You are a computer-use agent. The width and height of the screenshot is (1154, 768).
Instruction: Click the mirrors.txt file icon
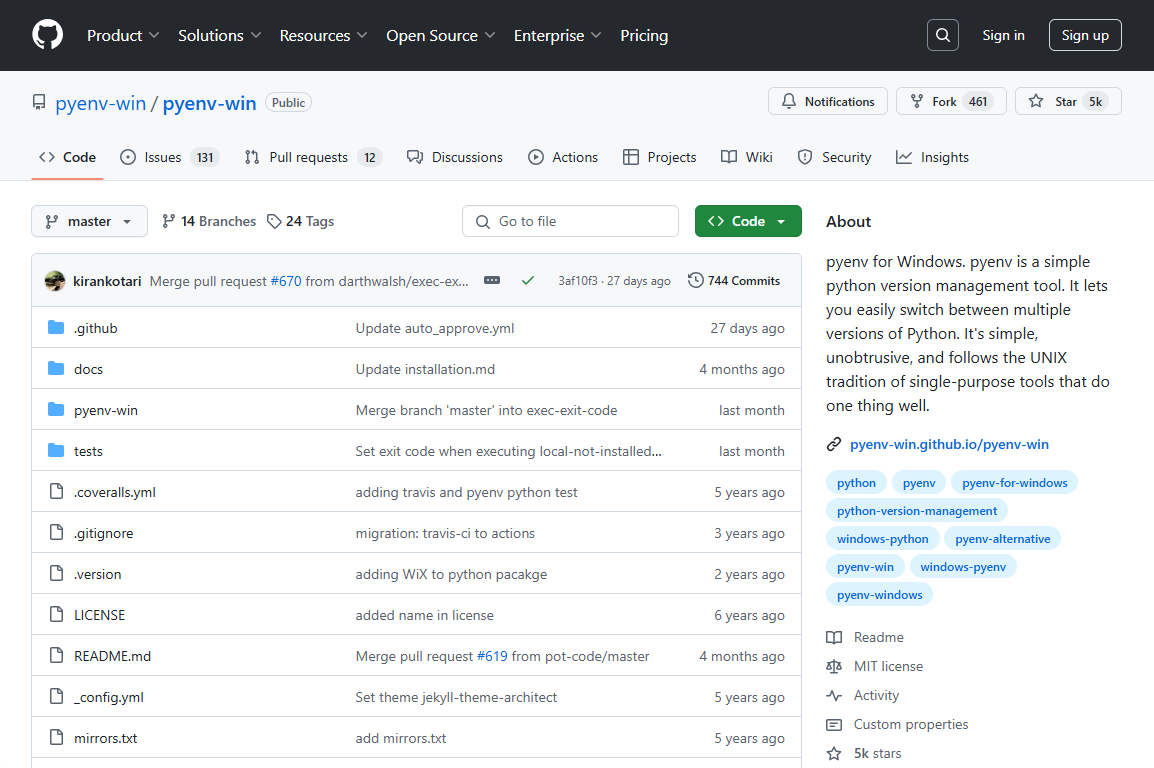tap(56, 737)
